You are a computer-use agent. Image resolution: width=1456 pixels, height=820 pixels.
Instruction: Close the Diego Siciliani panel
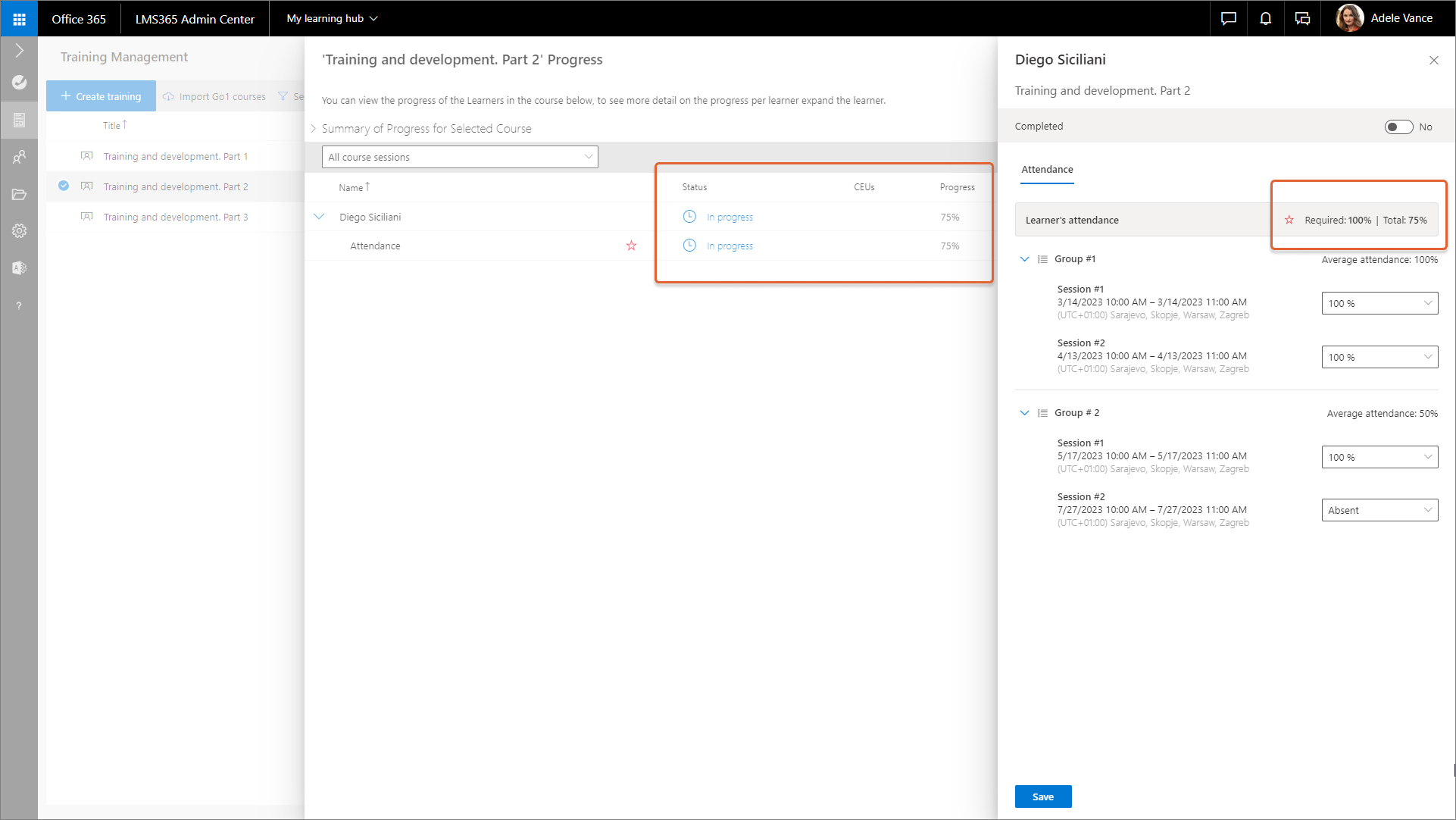pos(1433,61)
